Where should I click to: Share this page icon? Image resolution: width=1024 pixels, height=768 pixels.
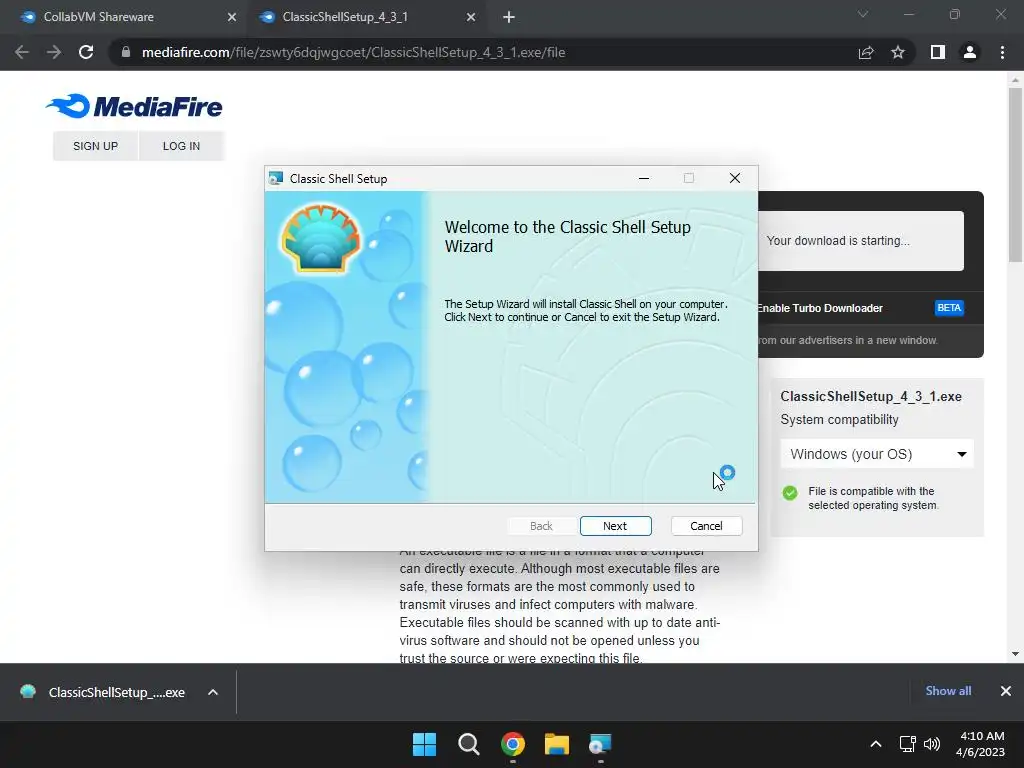point(866,52)
